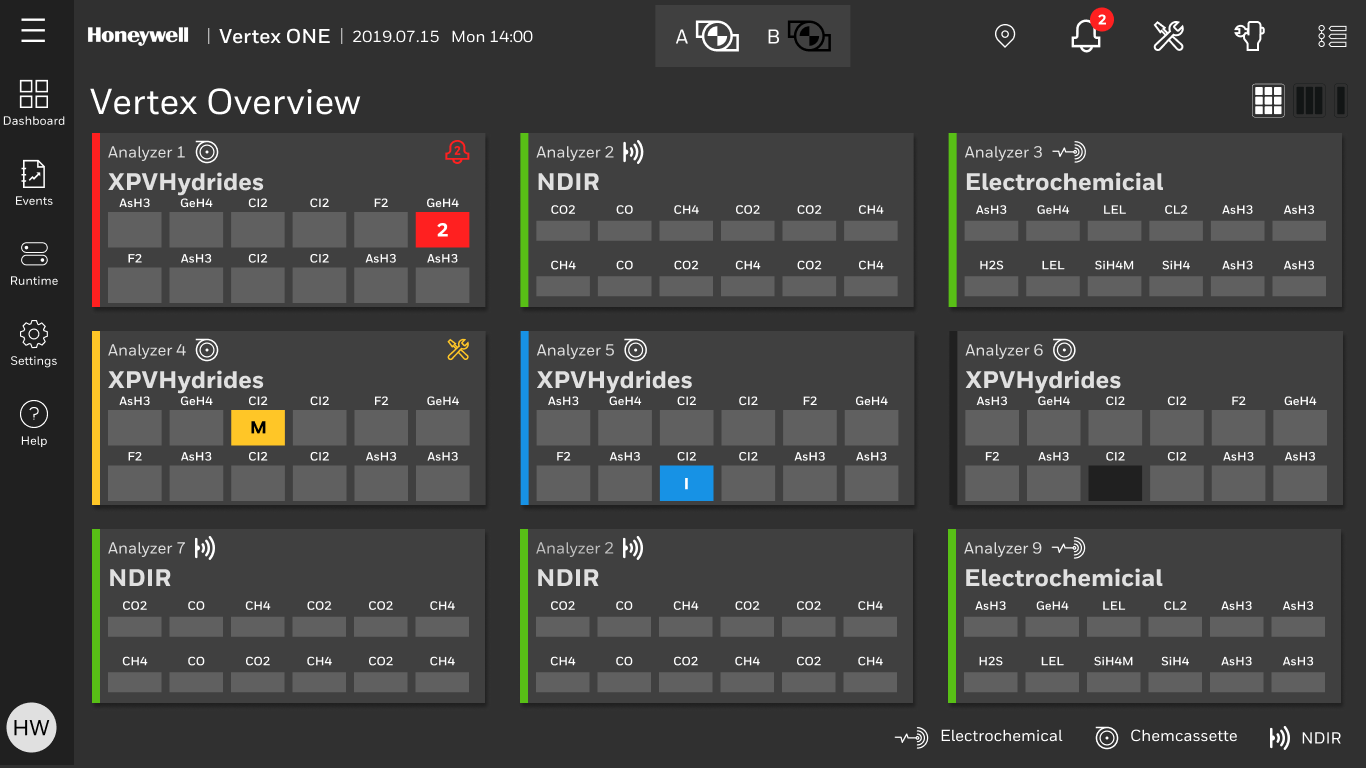Click Analyzer 1 red alarm bell icon
The image size is (1366, 768).
click(457, 152)
